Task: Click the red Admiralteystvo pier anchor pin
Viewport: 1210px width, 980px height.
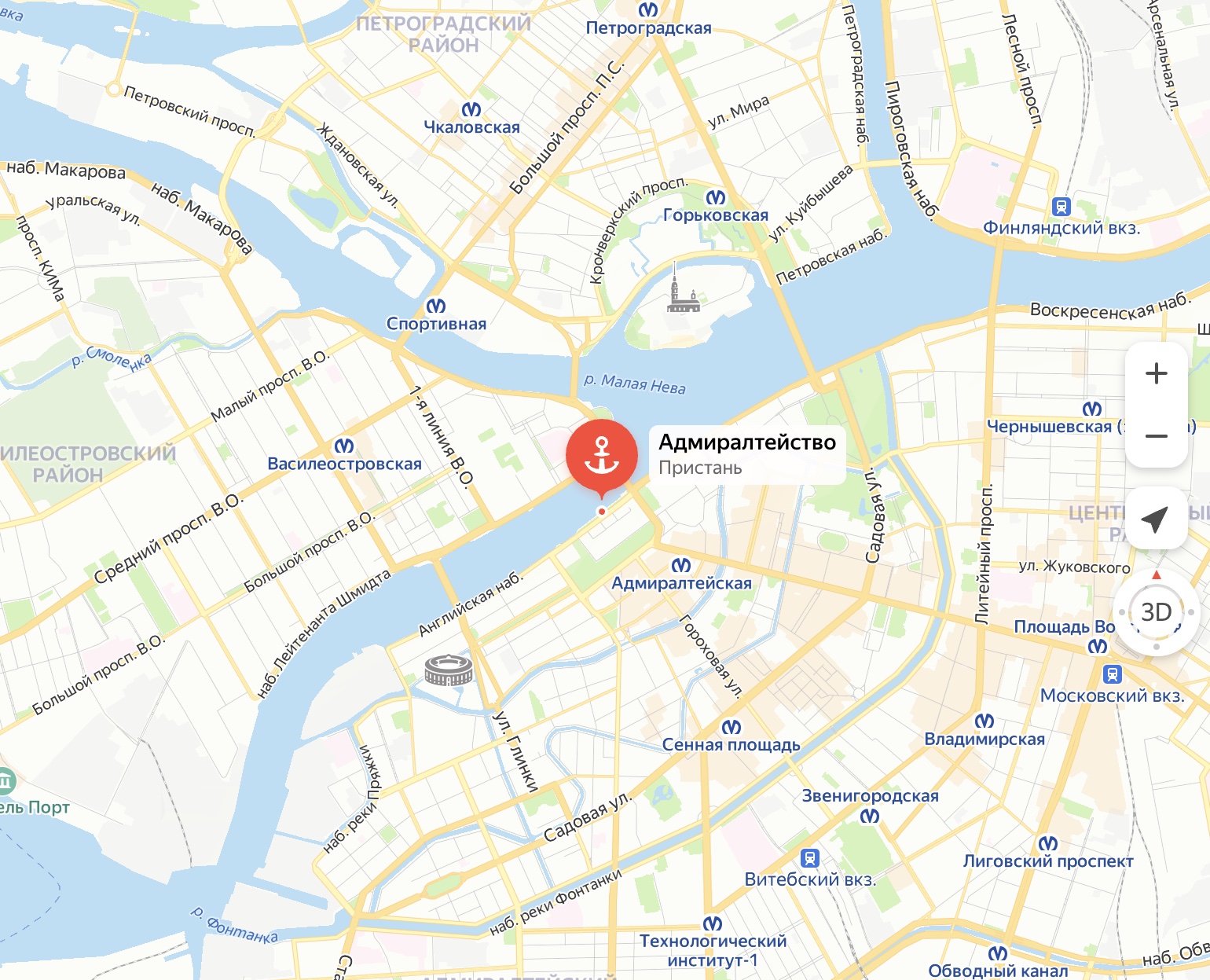Action: pyautogui.click(x=602, y=457)
